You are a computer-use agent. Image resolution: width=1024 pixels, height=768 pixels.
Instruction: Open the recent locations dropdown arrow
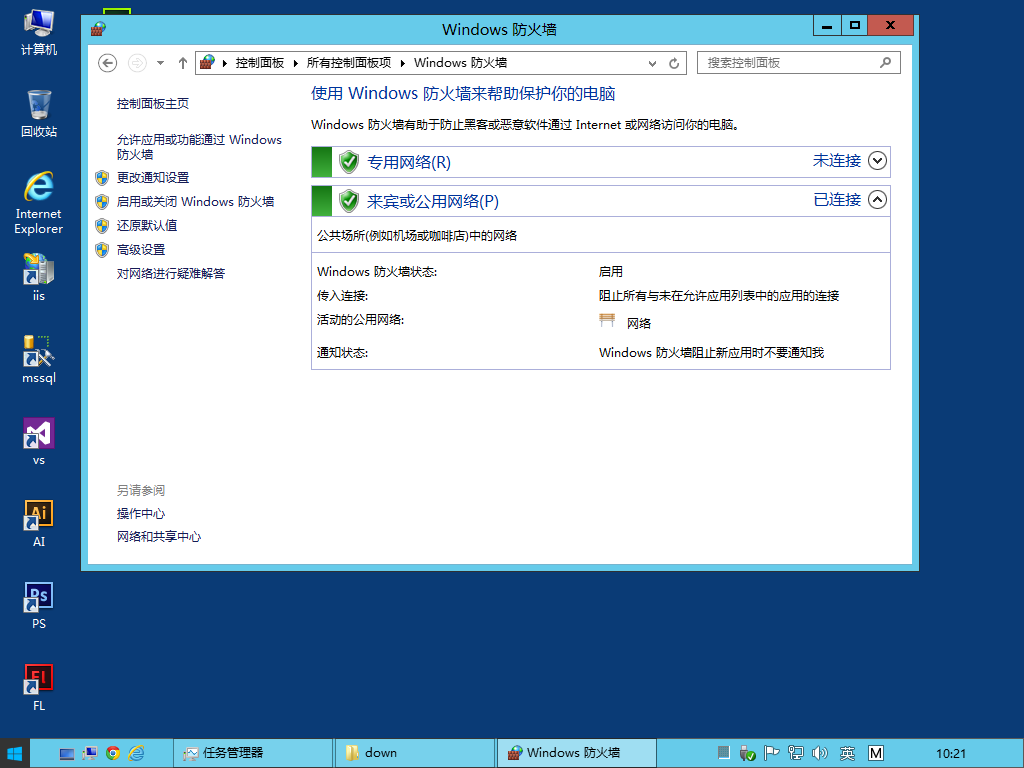click(x=161, y=63)
